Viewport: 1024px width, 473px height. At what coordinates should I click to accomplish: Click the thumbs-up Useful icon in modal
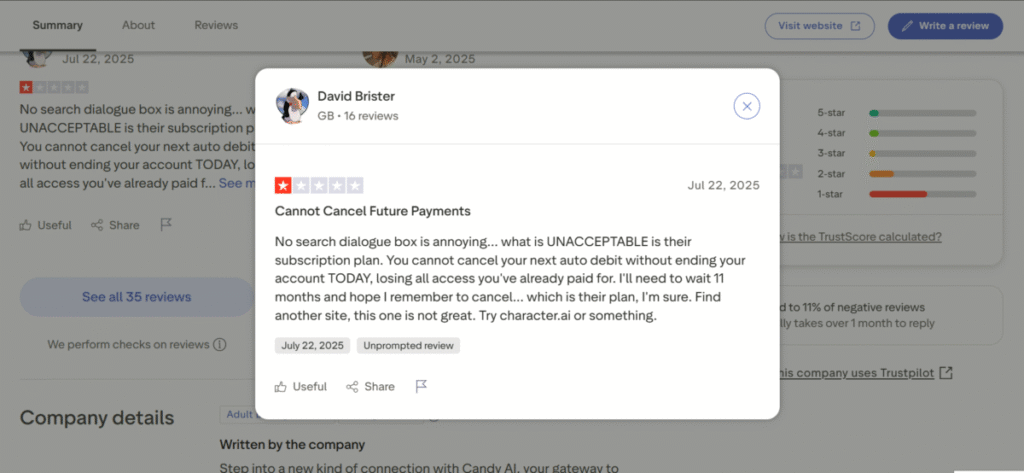(x=281, y=387)
